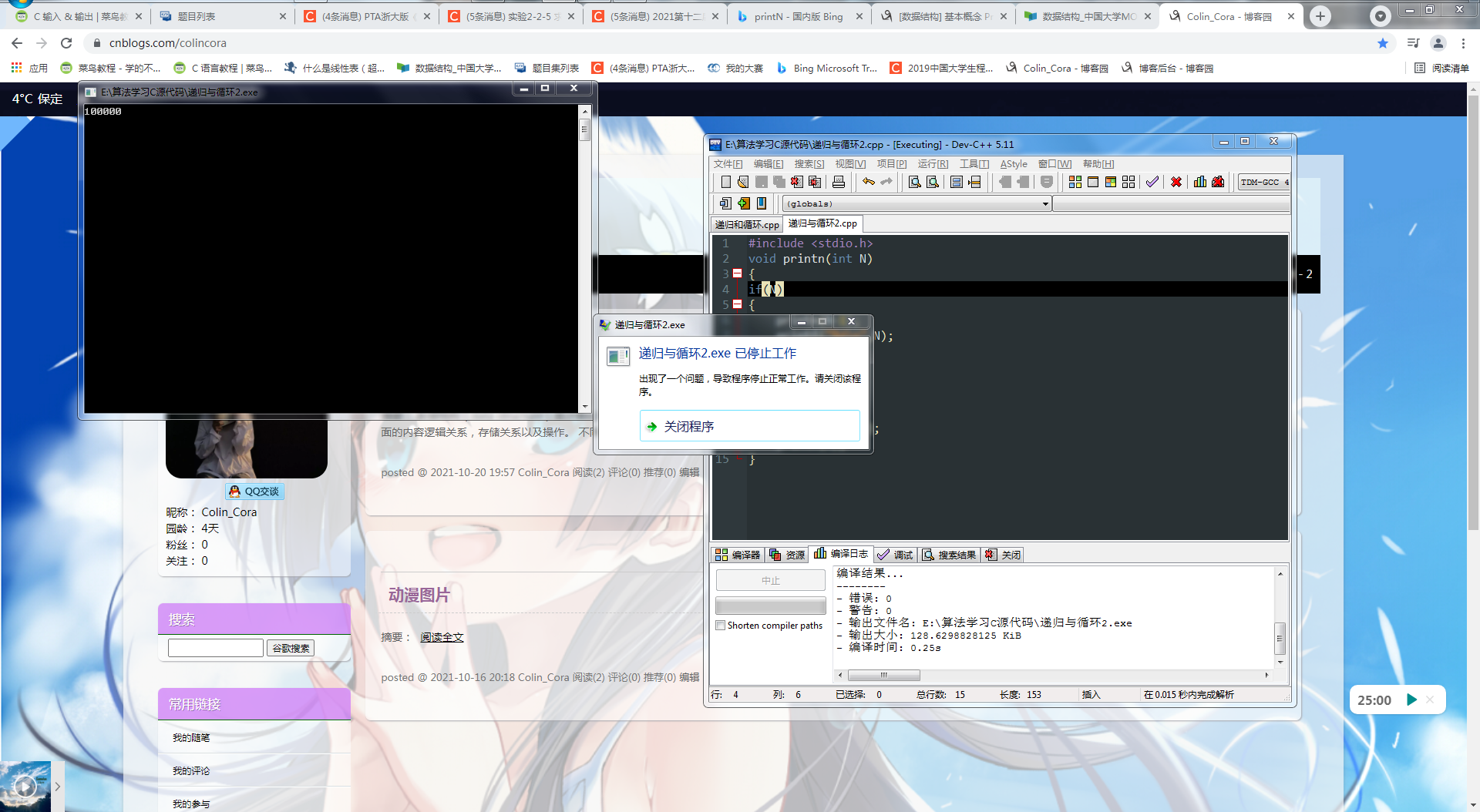Open the TDM-GCC compiler selection dropdown
Image resolution: width=1480 pixels, height=812 pixels.
(x=1264, y=183)
